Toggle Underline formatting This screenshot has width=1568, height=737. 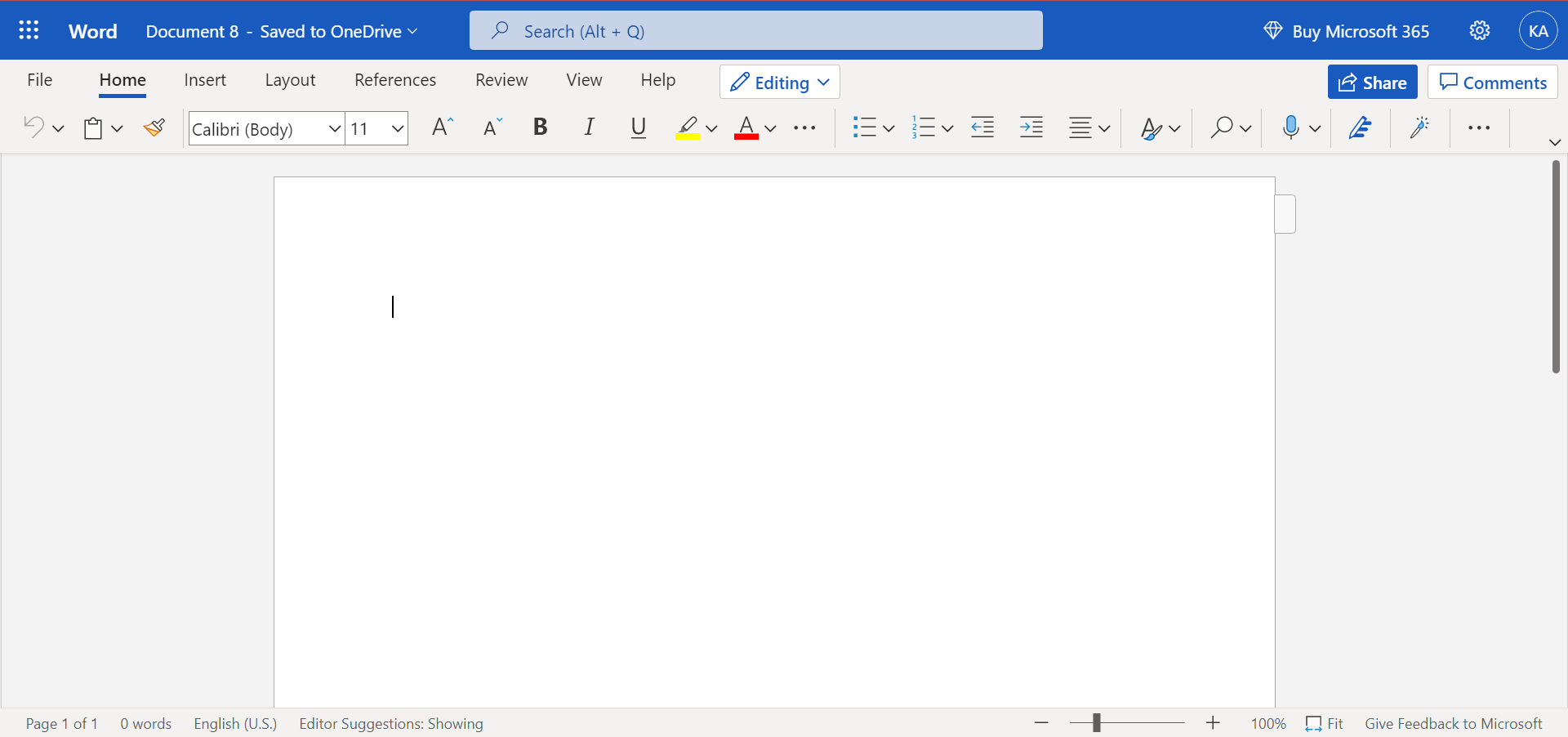pos(639,127)
